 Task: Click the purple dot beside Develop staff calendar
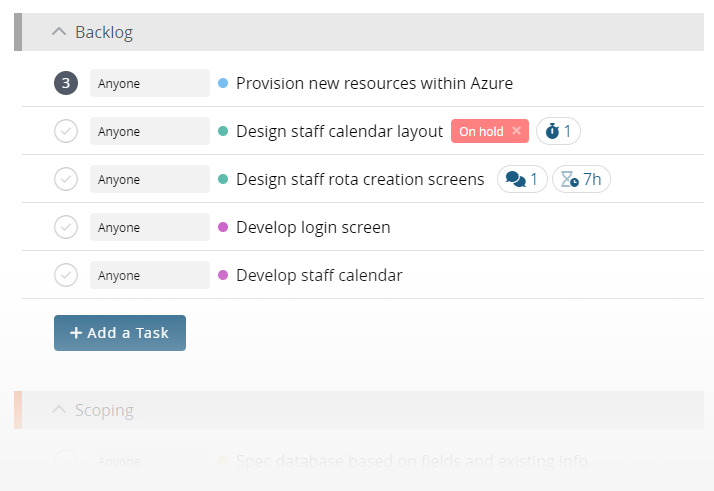pos(223,275)
